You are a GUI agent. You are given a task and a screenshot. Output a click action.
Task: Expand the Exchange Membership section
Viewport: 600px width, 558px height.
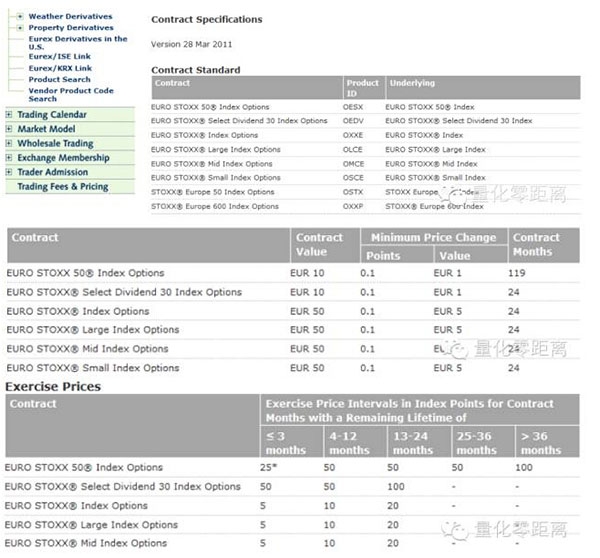point(9,157)
